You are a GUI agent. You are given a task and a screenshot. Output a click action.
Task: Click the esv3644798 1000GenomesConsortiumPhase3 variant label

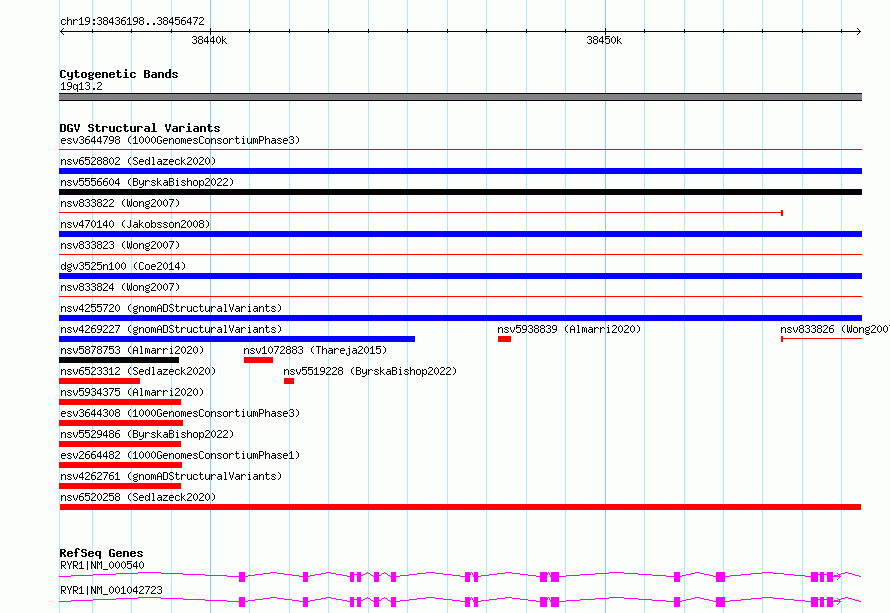coord(180,140)
